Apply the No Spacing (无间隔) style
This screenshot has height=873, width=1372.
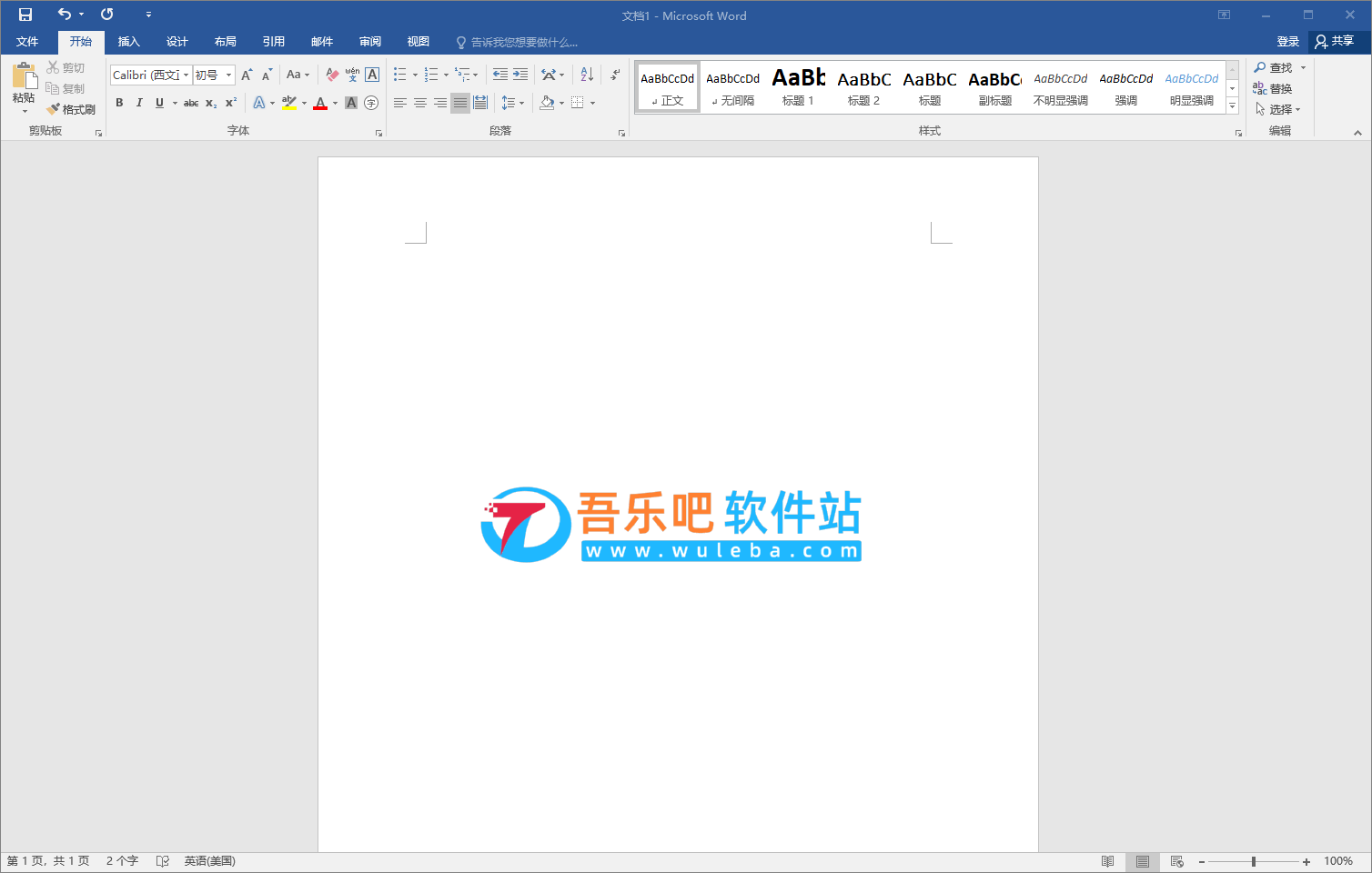point(733,87)
